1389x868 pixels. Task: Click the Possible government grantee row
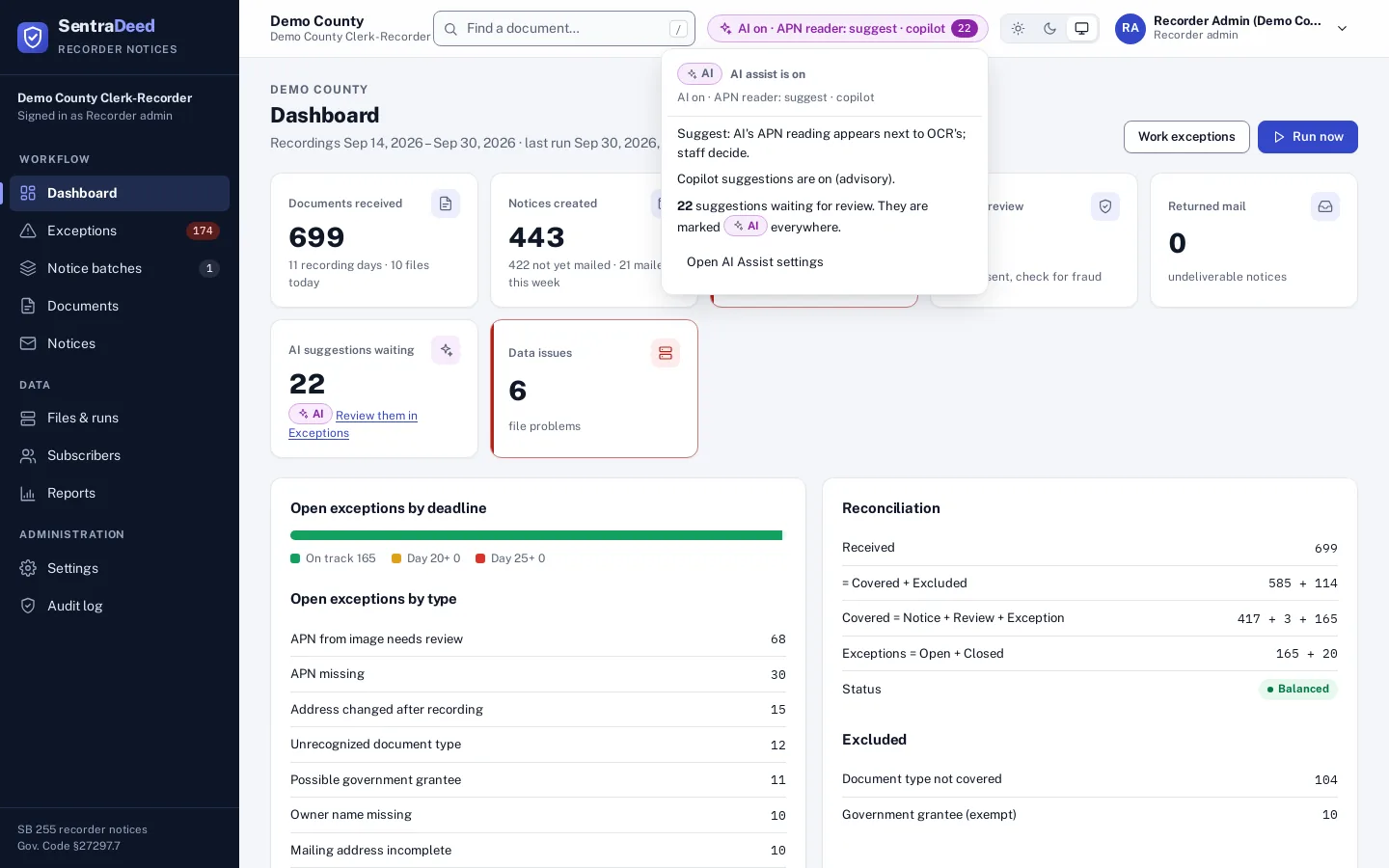538,780
